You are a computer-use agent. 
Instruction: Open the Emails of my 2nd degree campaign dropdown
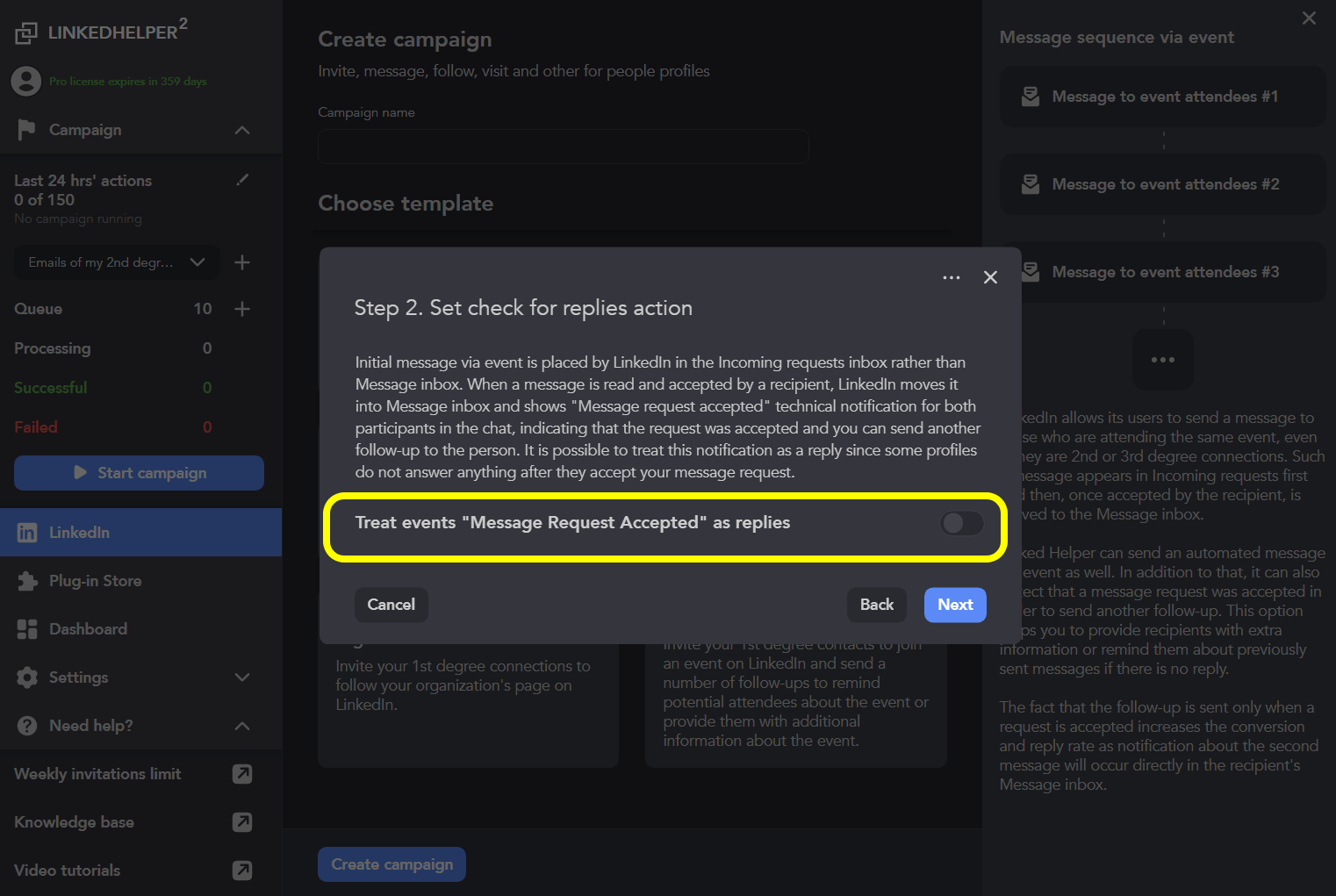[117, 262]
